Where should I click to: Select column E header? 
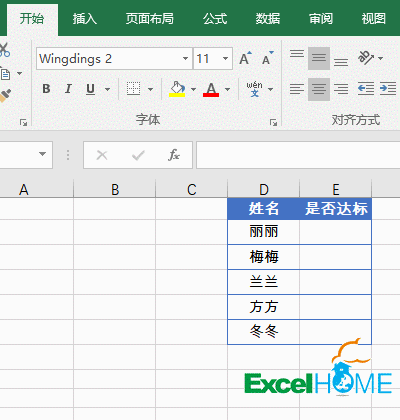(x=336, y=189)
